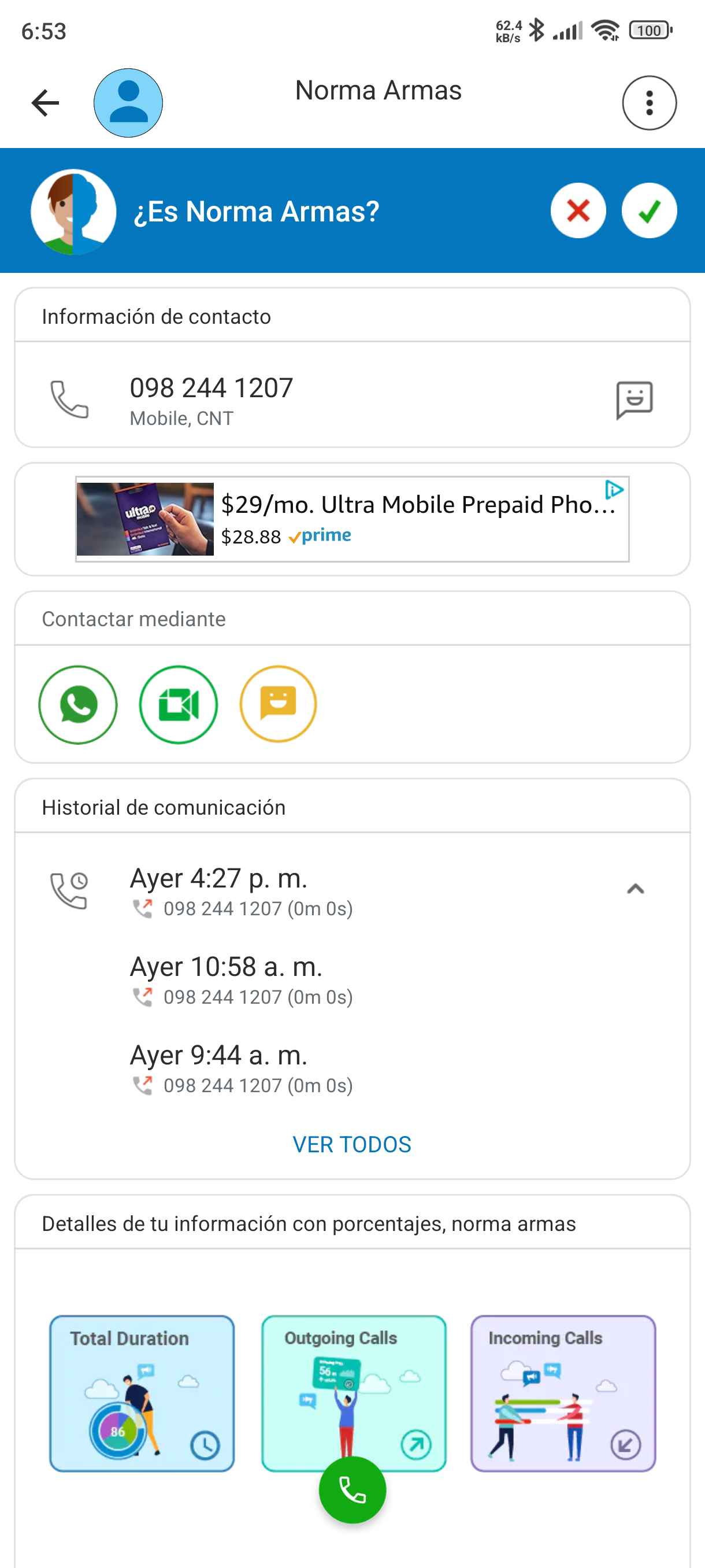Open yellow messaging app icon
The height and width of the screenshot is (1568, 705).
click(x=278, y=704)
